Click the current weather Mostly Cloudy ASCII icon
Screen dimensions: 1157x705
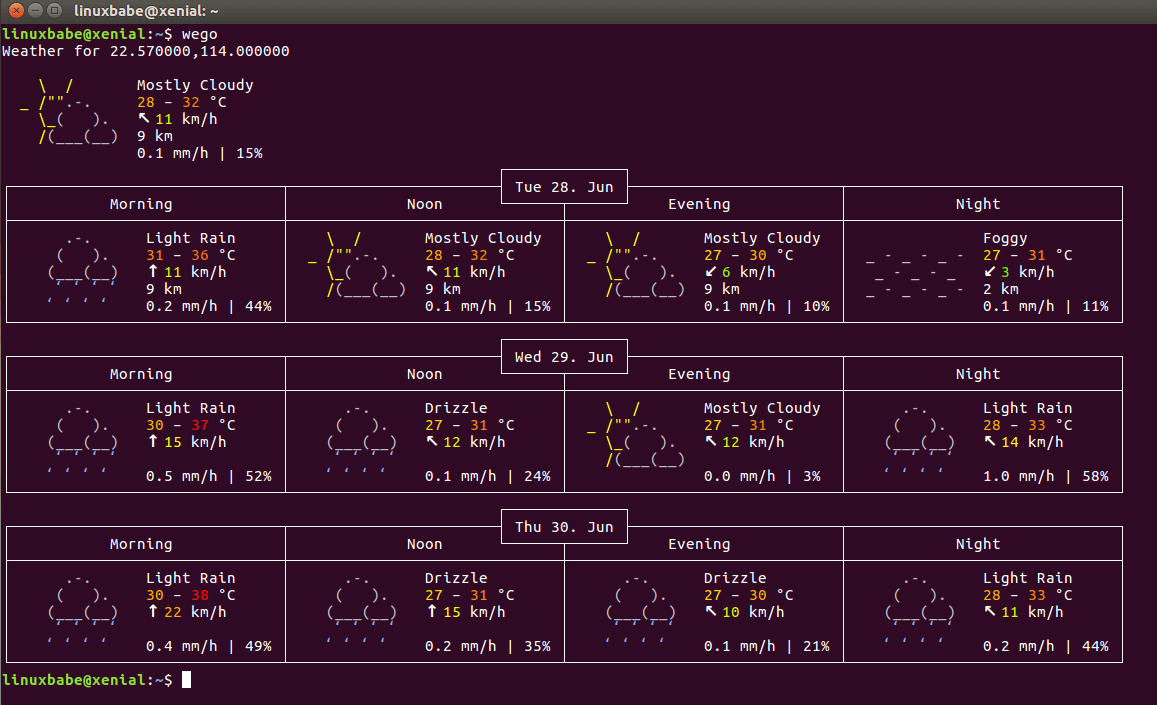point(70,112)
